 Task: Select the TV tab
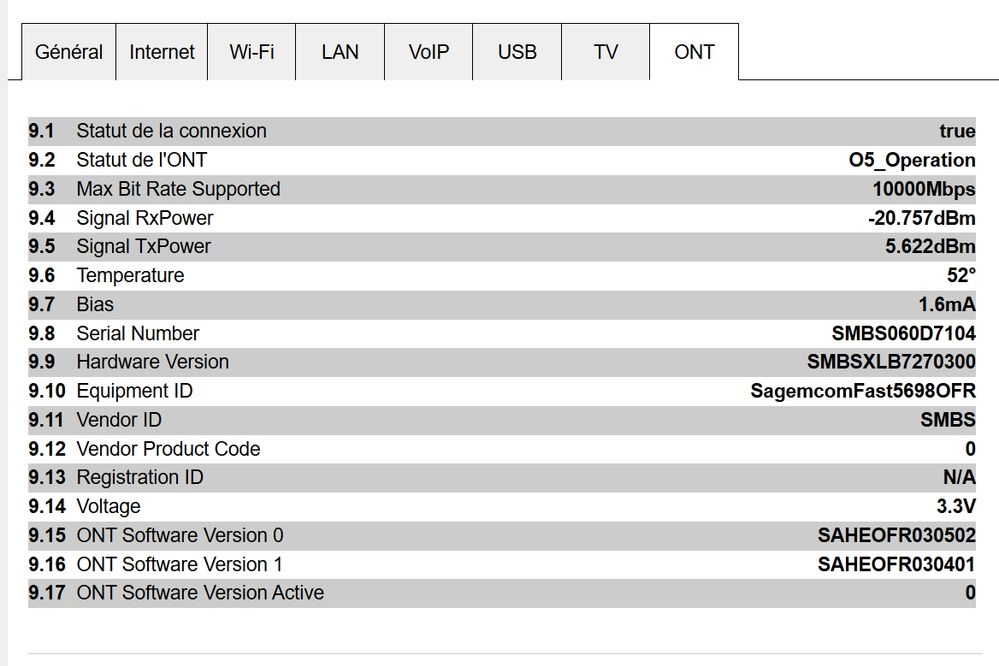[606, 52]
